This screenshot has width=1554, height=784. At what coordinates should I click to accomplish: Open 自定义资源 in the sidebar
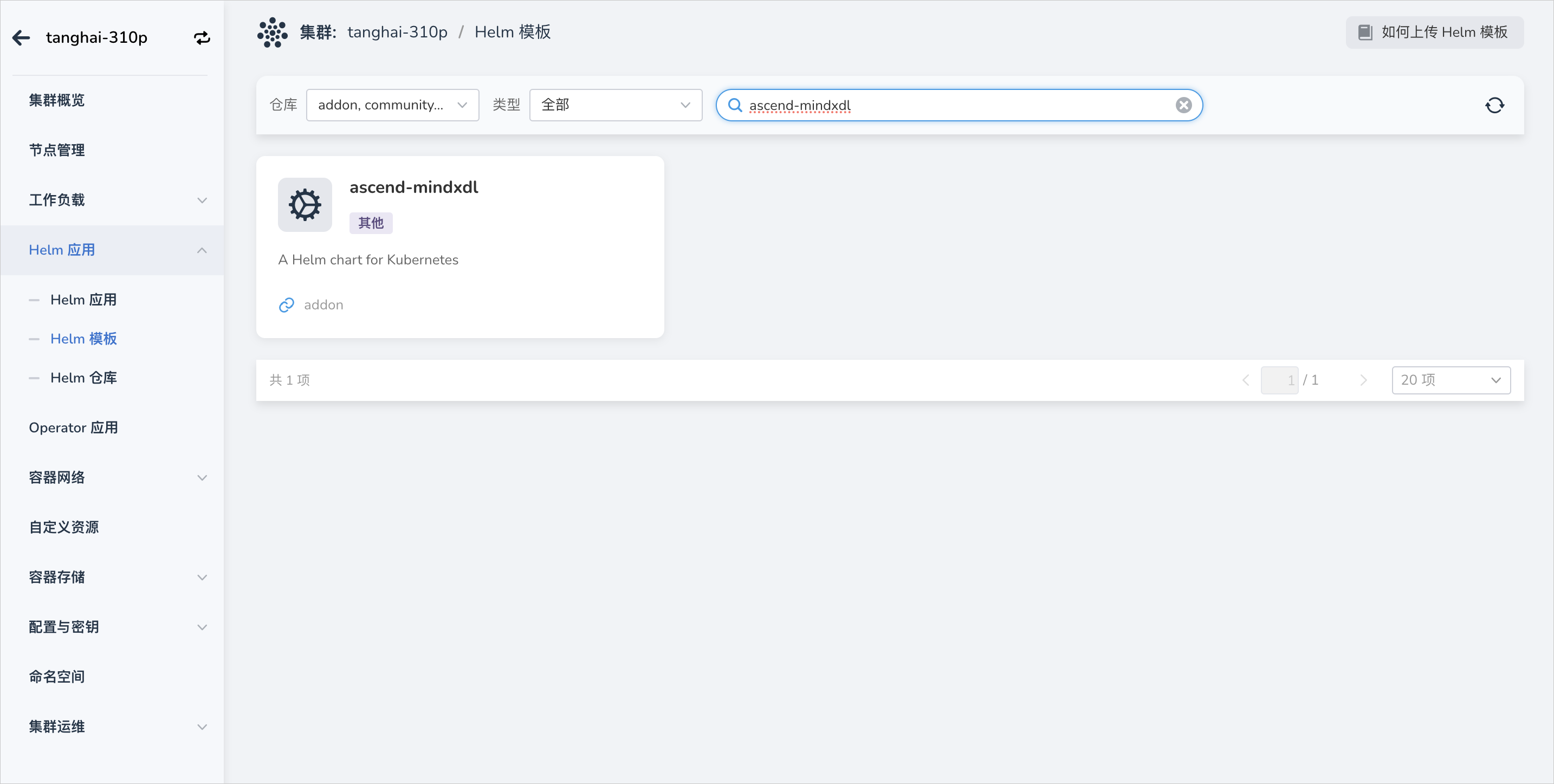pos(63,527)
